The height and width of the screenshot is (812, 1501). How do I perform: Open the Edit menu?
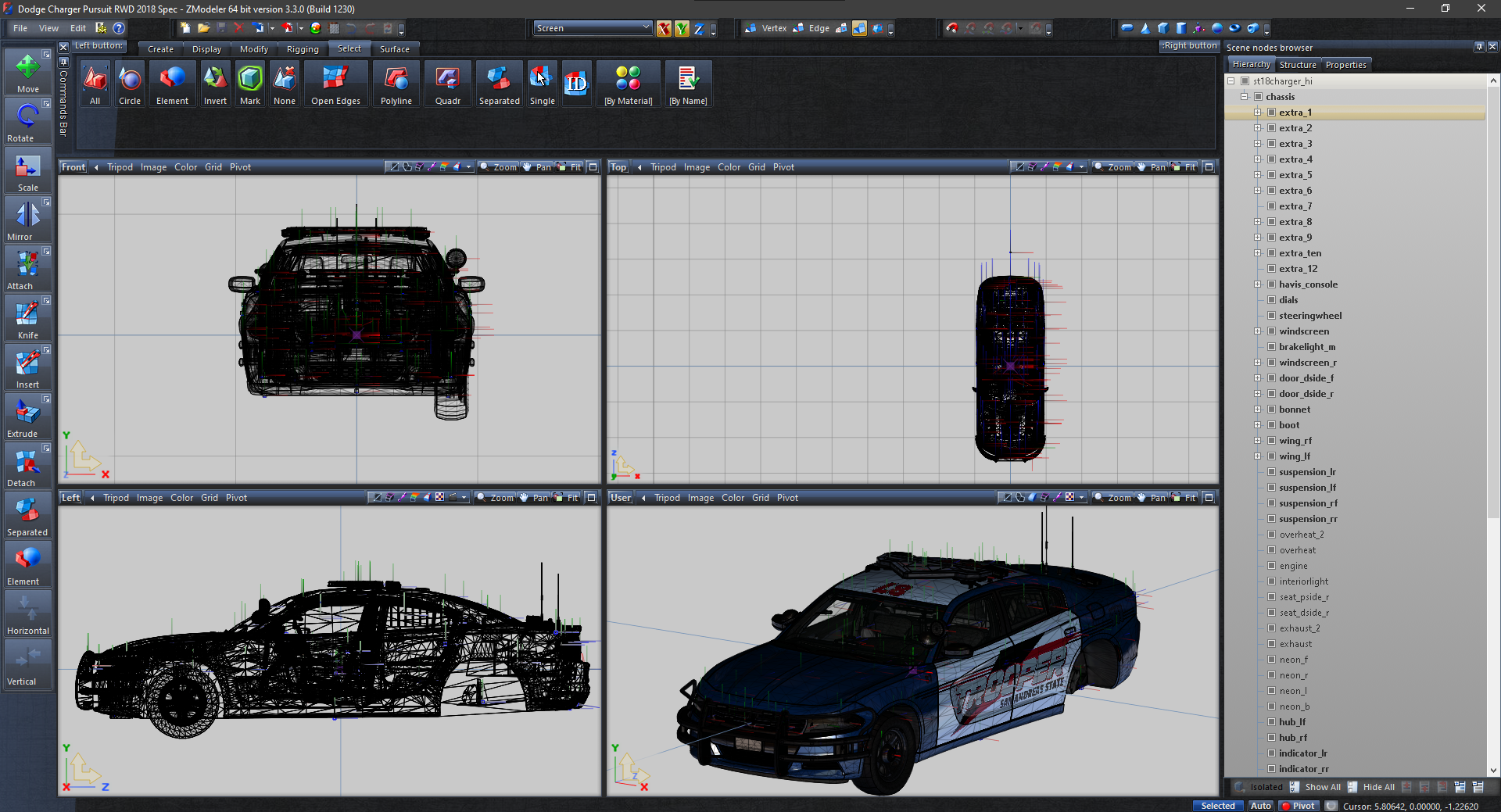[x=78, y=28]
